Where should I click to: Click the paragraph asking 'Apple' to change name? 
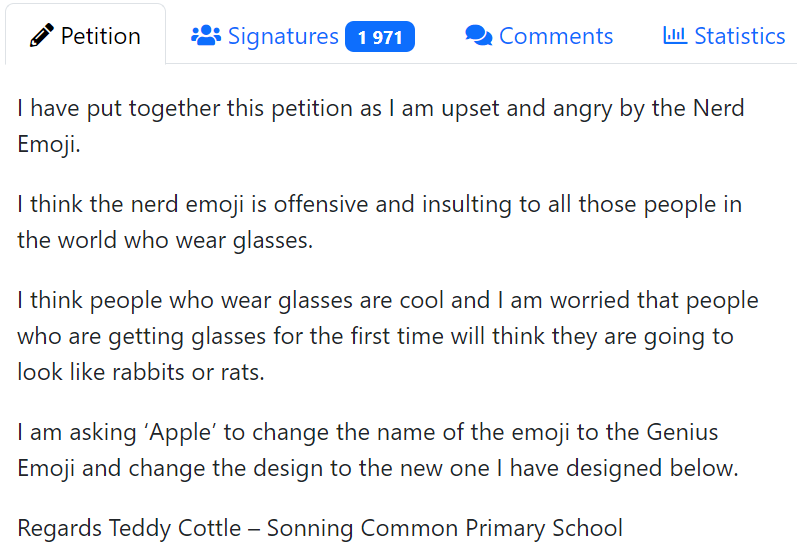point(378,450)
